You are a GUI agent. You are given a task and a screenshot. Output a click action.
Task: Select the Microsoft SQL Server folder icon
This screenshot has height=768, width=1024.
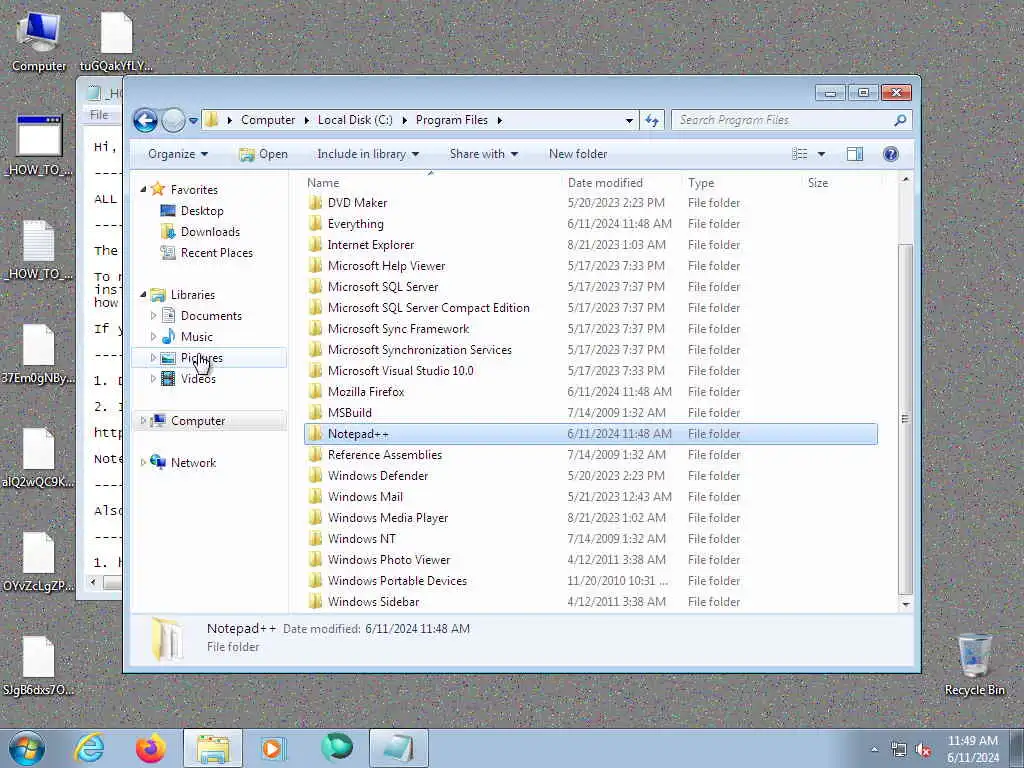(315, 287)
